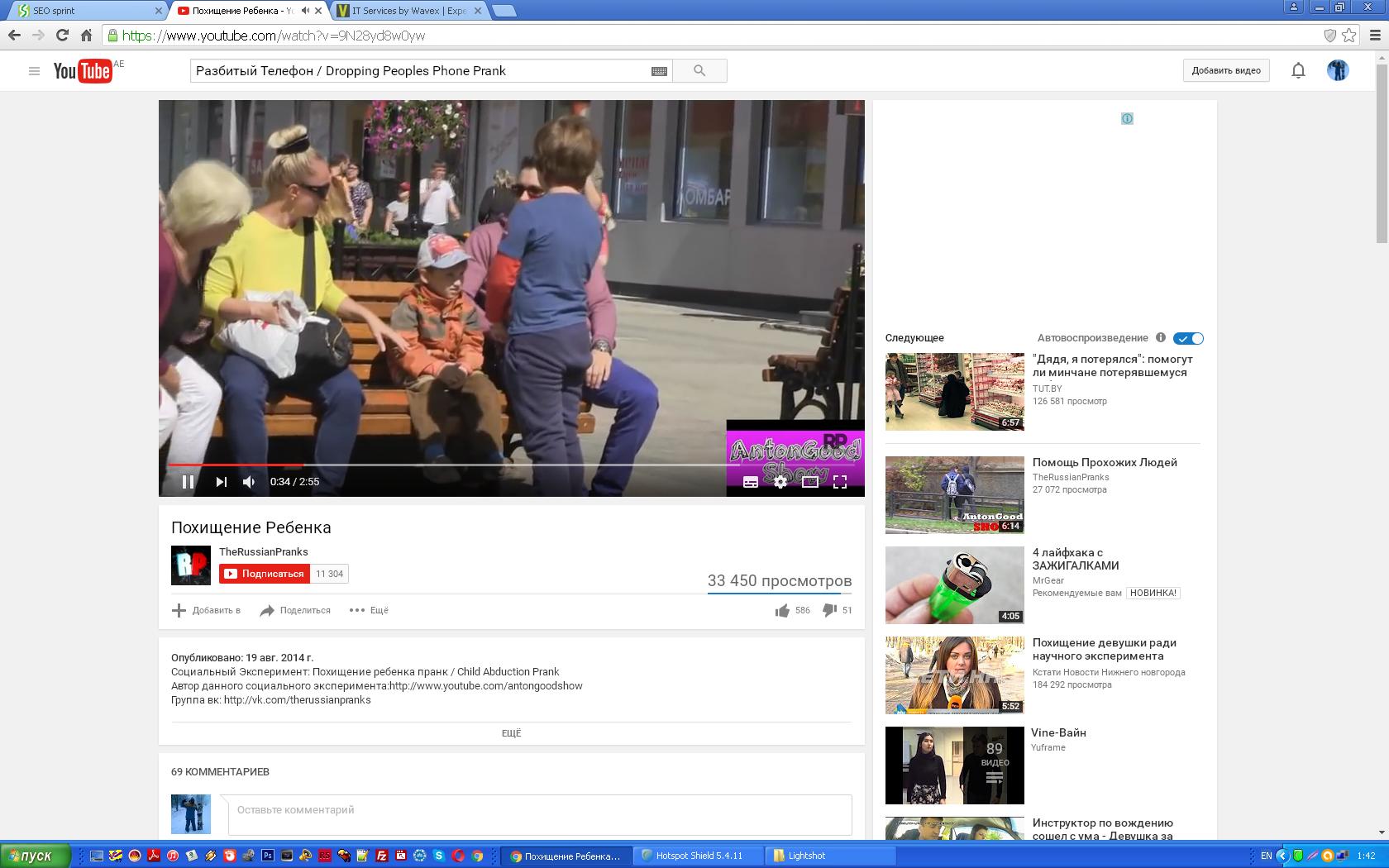
Task: Click the 'Добавить видео' upload button
Action: point(1226,71)
